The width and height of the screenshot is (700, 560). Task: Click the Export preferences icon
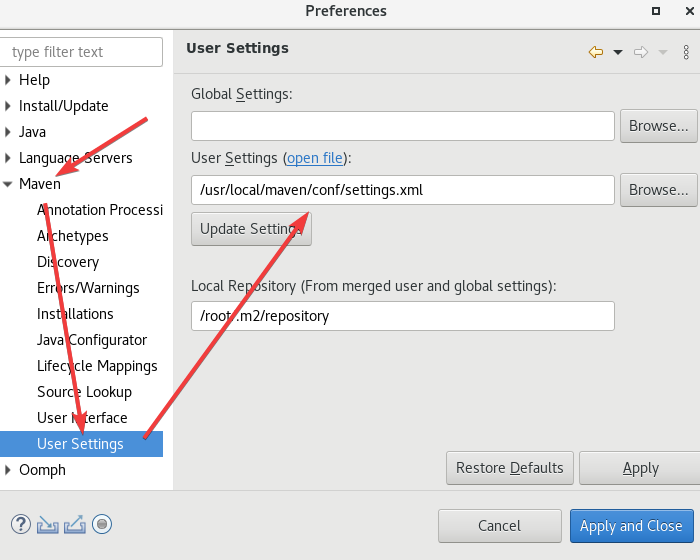coord(75,525)
